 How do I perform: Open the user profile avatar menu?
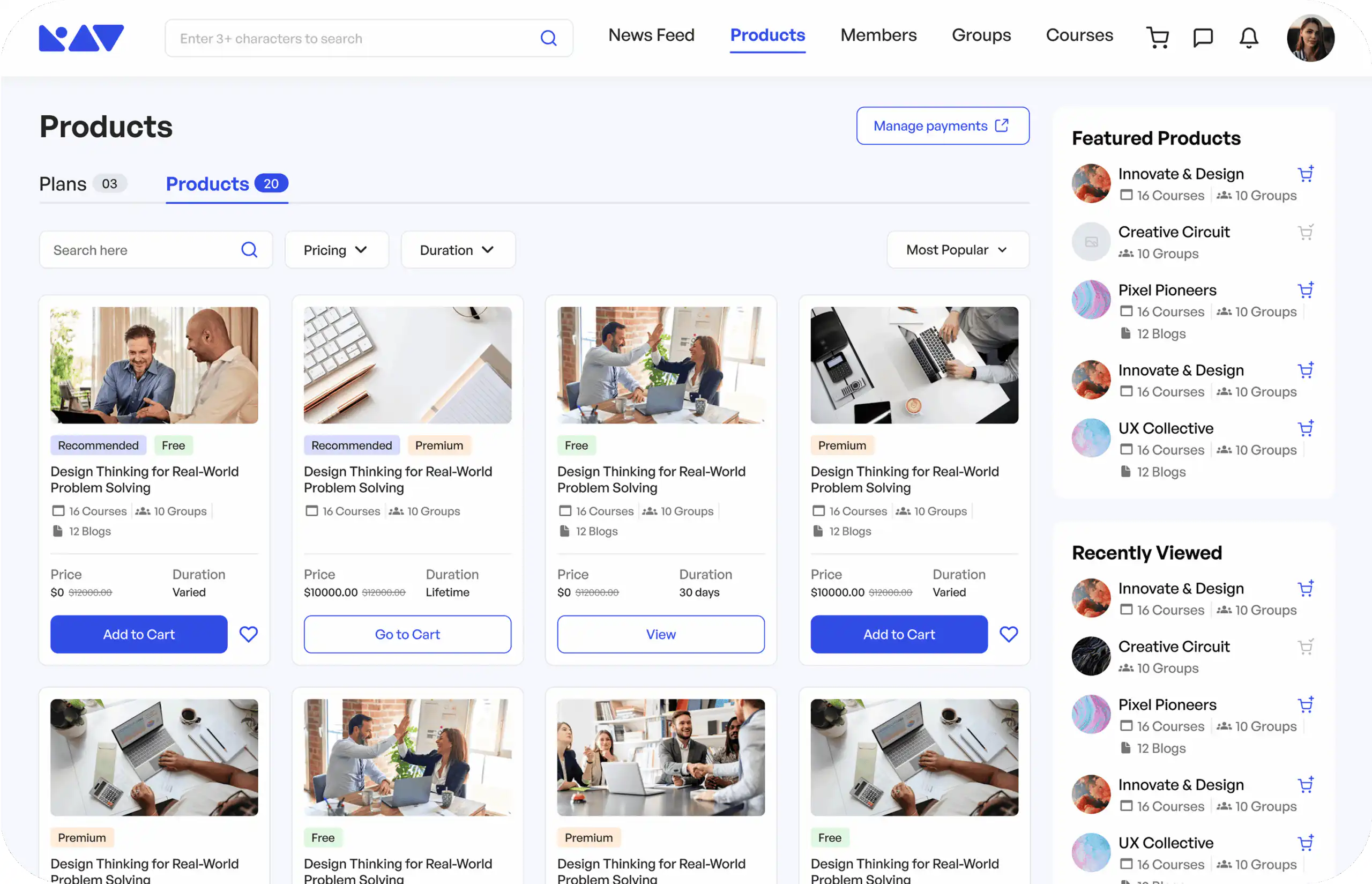click(x=1310, y=38)
